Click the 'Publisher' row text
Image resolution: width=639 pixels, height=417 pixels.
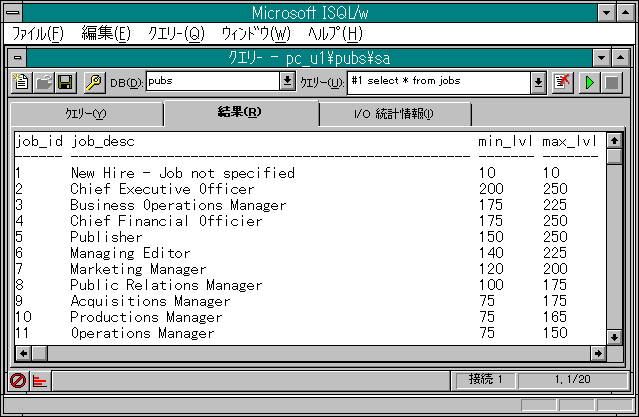point(106,237)
